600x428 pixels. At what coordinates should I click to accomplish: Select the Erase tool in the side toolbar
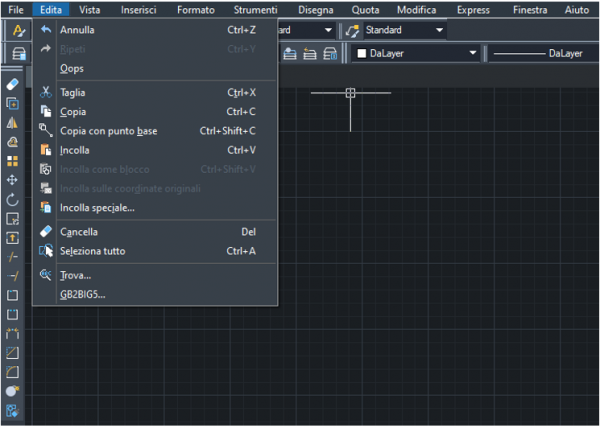(x=12, y=85)
